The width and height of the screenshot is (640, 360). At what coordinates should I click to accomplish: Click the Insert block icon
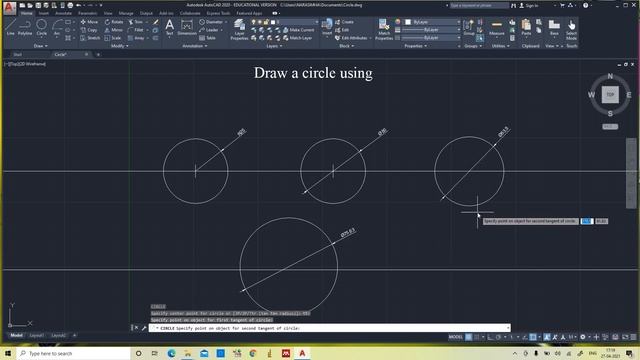(x=327, y=28)
